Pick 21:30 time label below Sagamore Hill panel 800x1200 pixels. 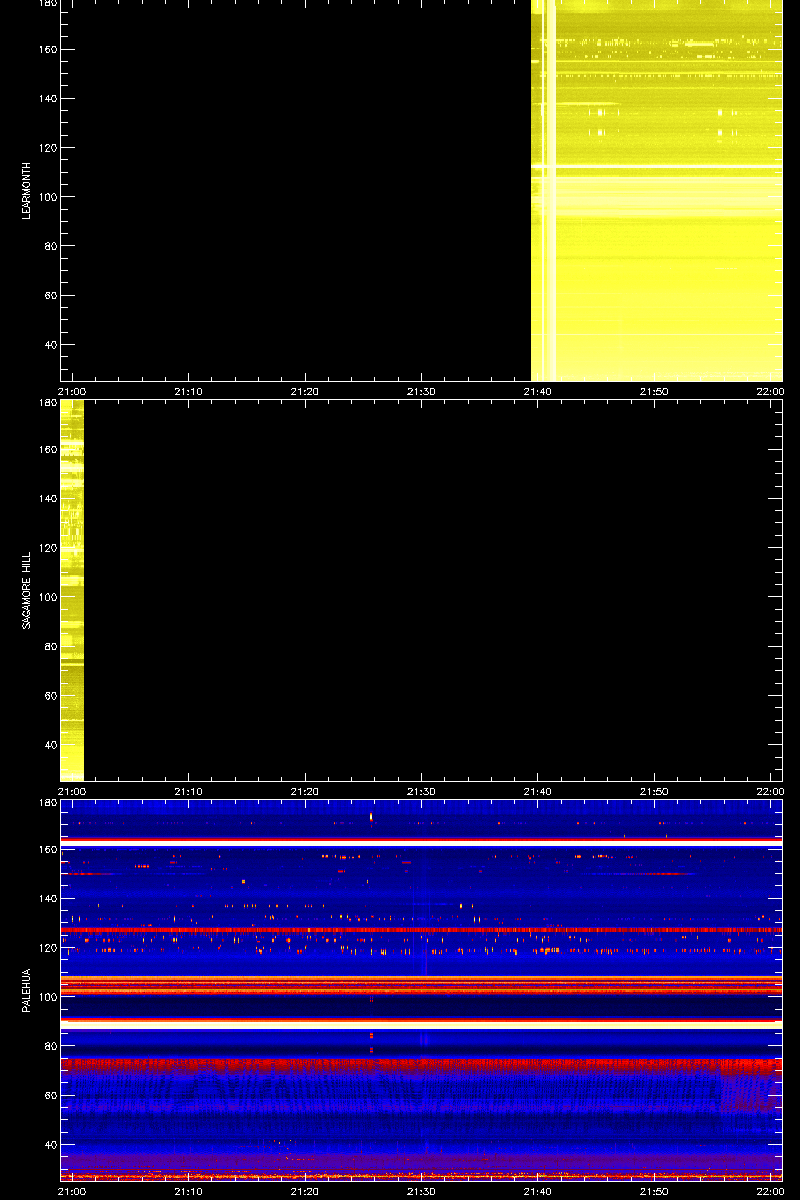421,791
